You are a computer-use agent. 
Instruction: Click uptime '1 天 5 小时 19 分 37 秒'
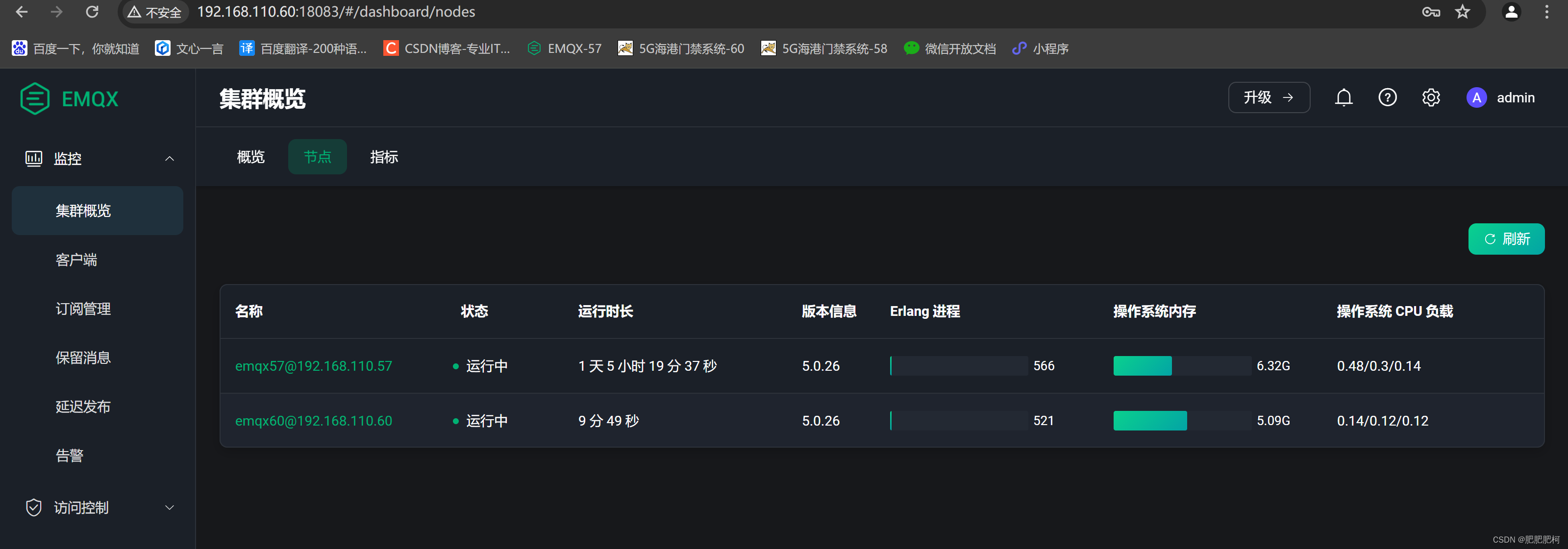647,366
